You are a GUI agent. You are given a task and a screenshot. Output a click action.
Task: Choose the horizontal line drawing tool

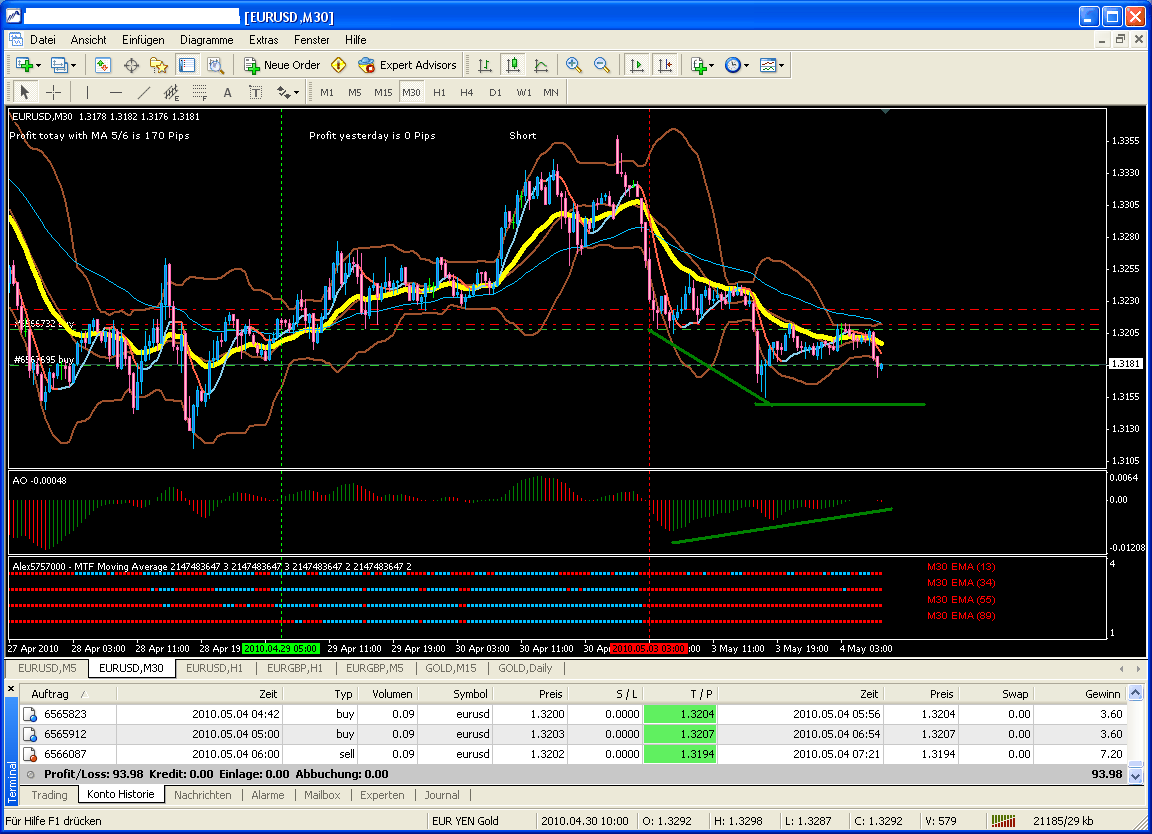115,92
